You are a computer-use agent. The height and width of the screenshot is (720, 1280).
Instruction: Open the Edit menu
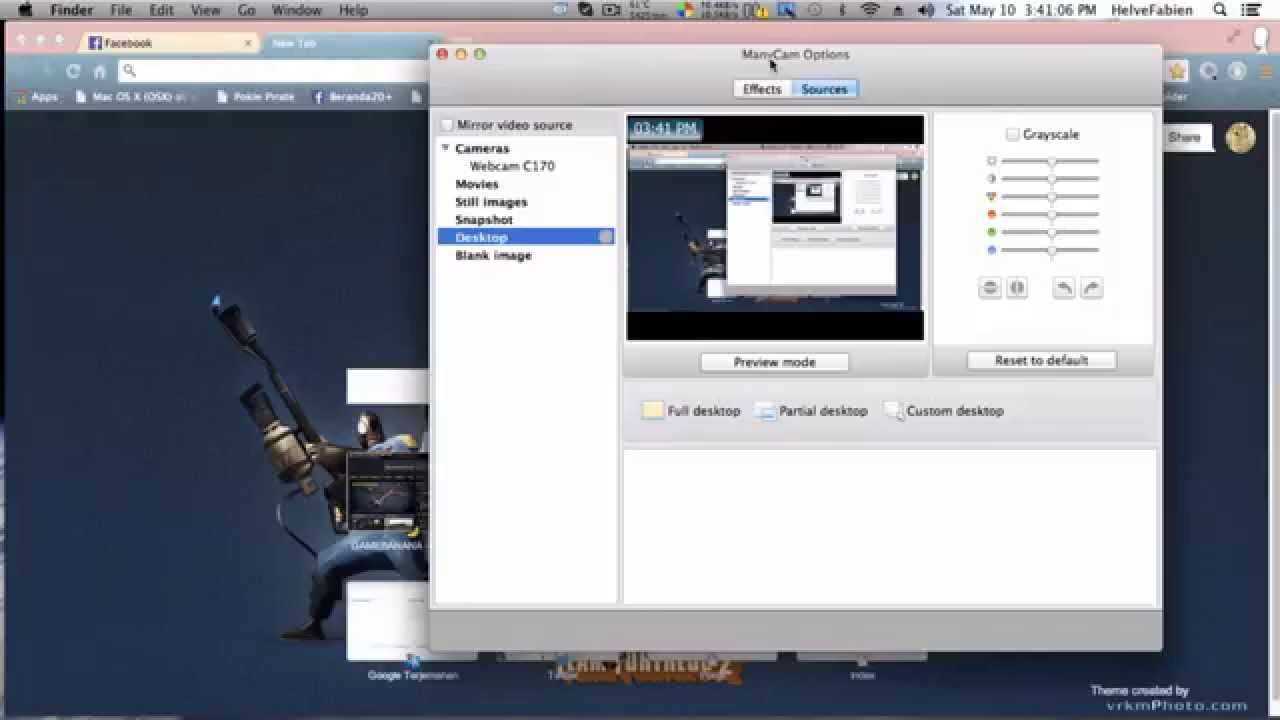(161, 10)
